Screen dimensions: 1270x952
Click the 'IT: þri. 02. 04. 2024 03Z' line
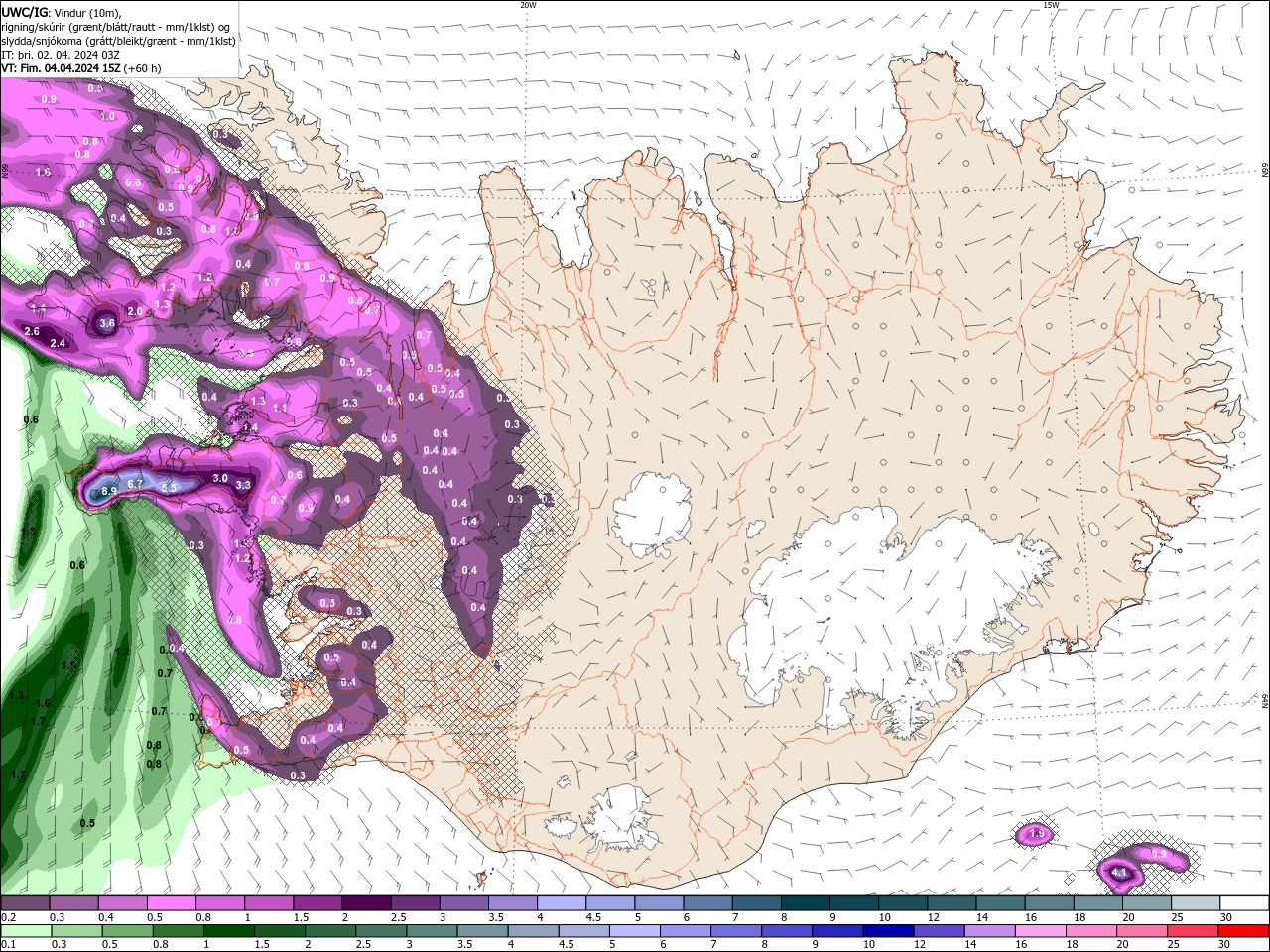60,55
